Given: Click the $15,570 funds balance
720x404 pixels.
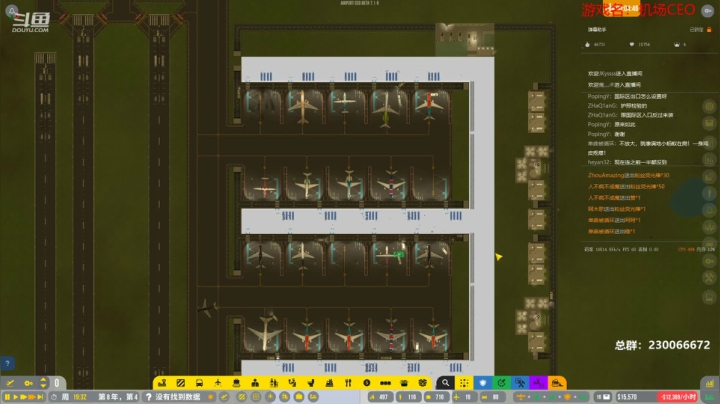Looking at the screenshot, I should (x=627, y=397).
